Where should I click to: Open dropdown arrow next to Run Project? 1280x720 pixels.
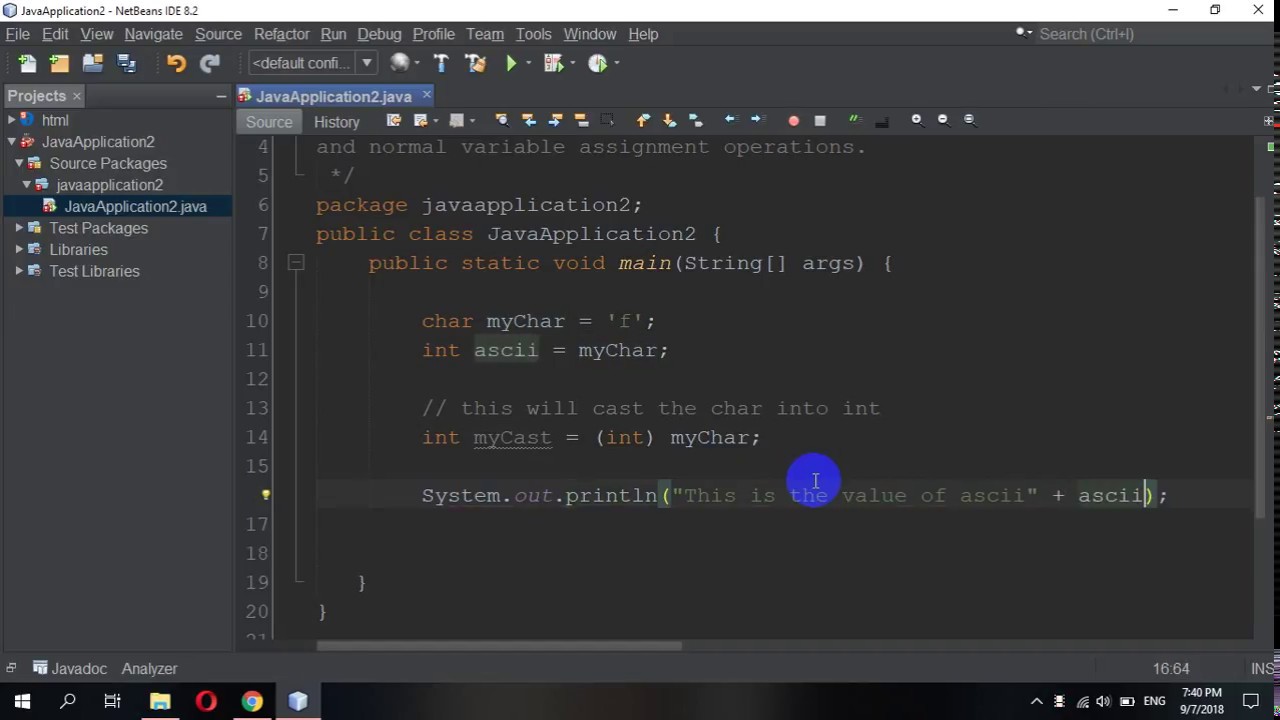pos(531,63)
